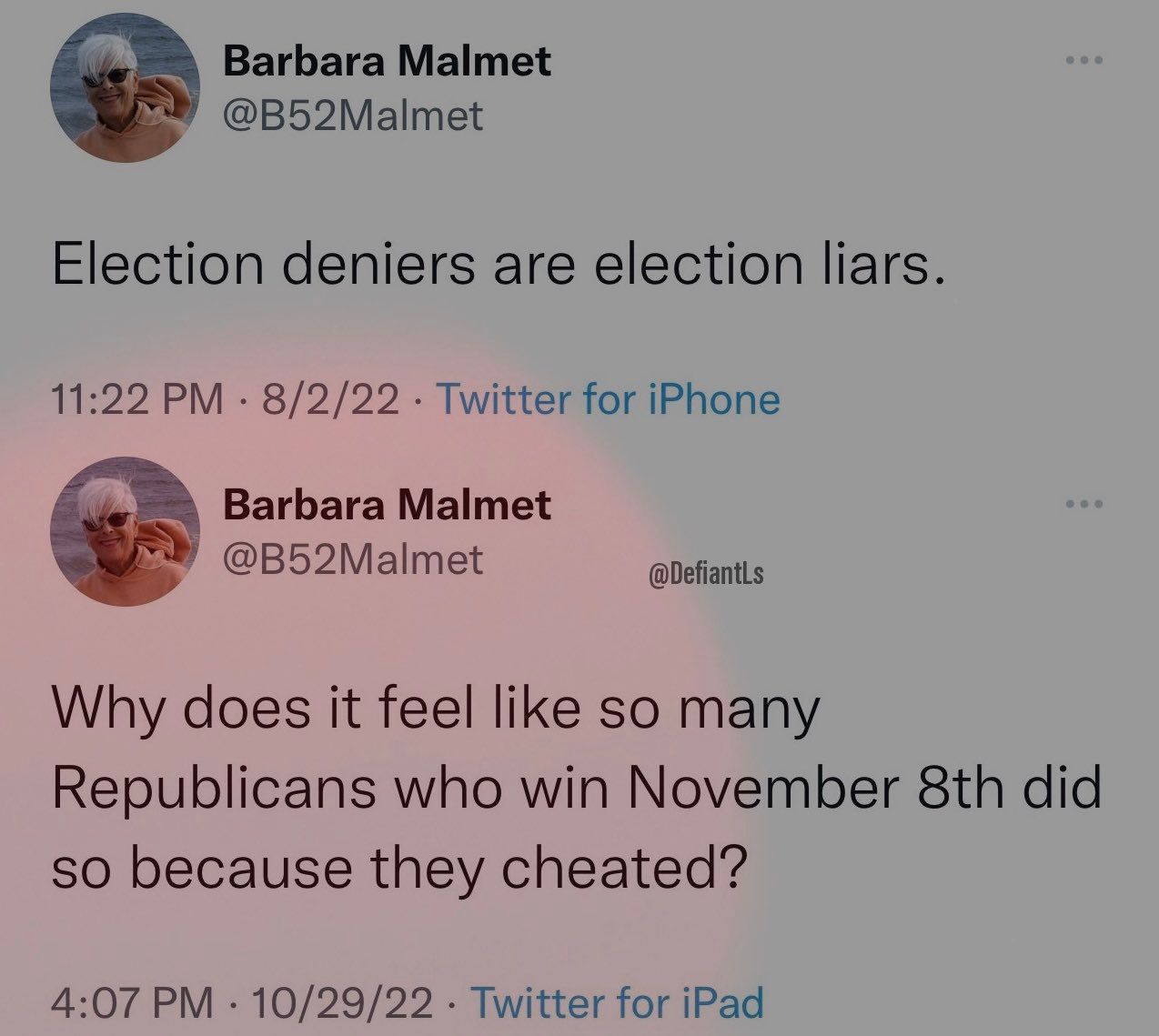Open more options on Election deniers tweet

tap(1084, 61)
